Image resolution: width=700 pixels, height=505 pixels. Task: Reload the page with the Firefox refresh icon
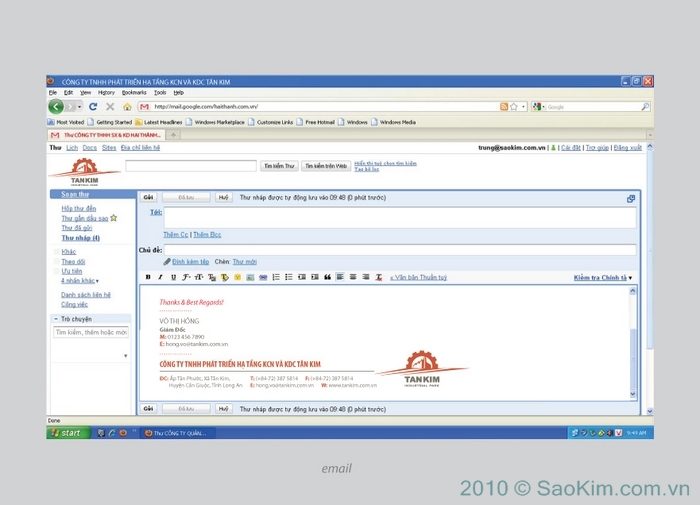93,106
